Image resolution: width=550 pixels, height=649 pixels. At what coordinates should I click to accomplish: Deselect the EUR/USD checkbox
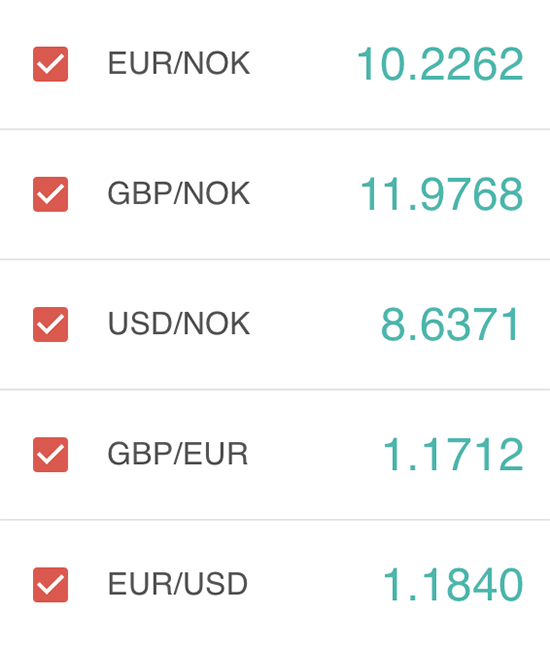(x=50, y=584)
